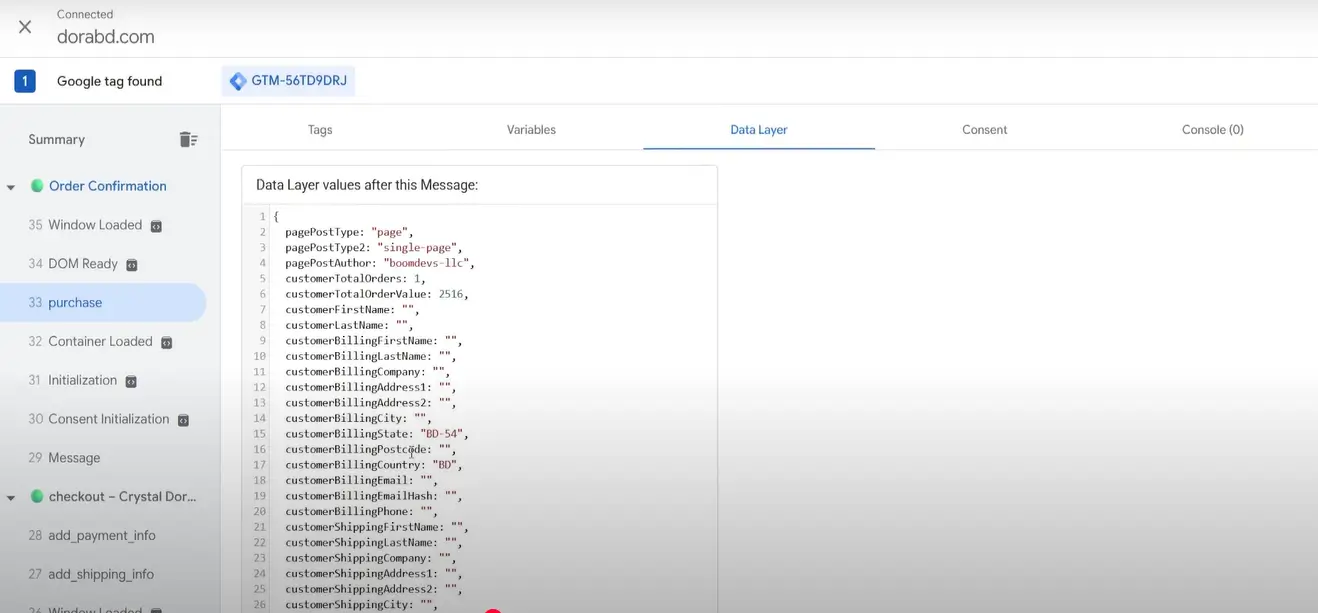1318x613 pixels.
Task: Select the 28 add_payment_info event
Action: coord(101,536)
